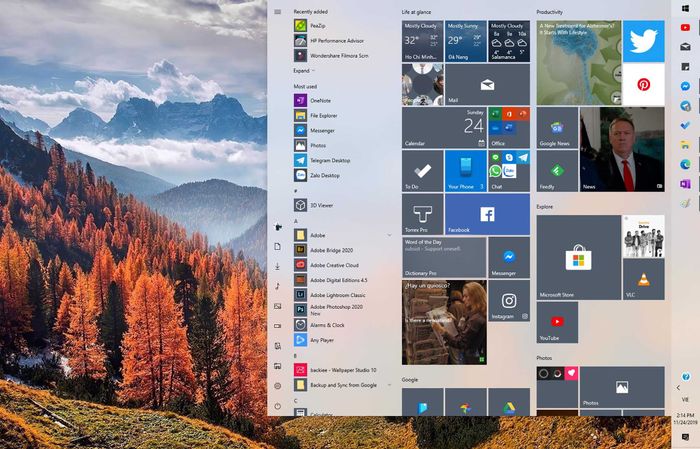The width and height of the screenshot is (700, 449).
Task: Open Music shortcut in Start sidebar
Action: (x=278, y=286)
